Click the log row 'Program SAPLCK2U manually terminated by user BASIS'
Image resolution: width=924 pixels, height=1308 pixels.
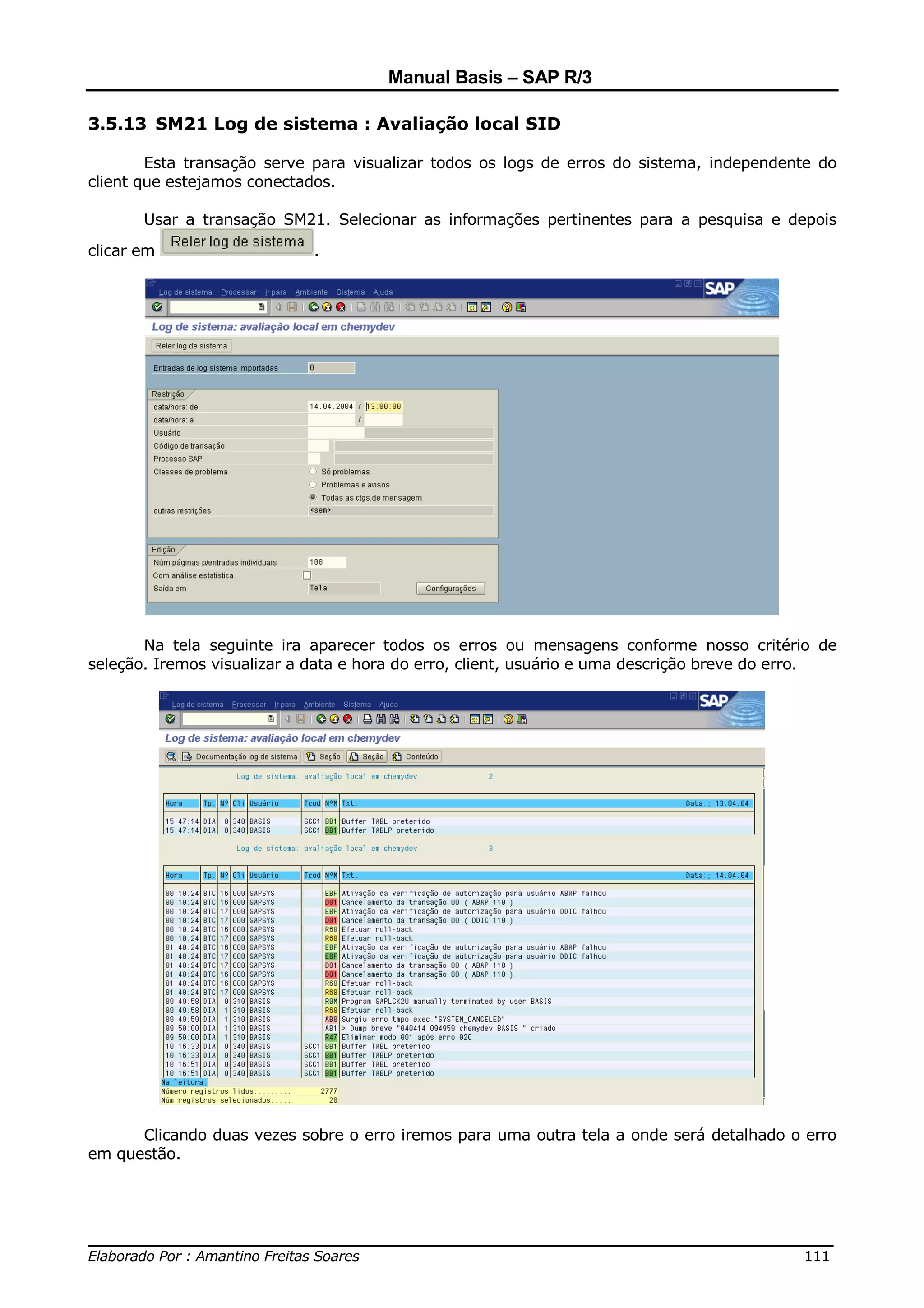(458, 1002)
